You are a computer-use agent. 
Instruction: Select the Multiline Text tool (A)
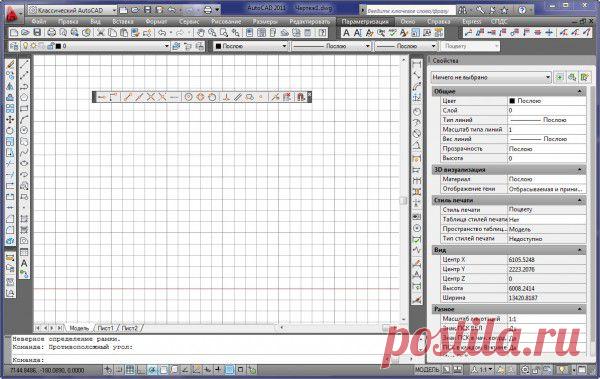pos(24,263)
